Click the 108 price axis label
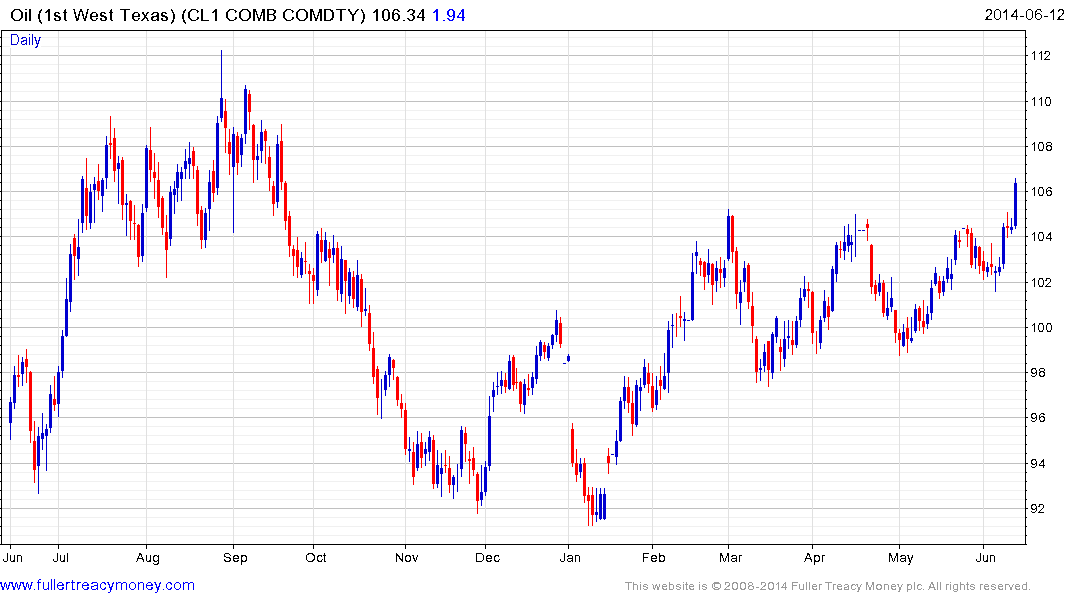Image resolution: width=1075 pixels, height=600 pixels. 1041,146
